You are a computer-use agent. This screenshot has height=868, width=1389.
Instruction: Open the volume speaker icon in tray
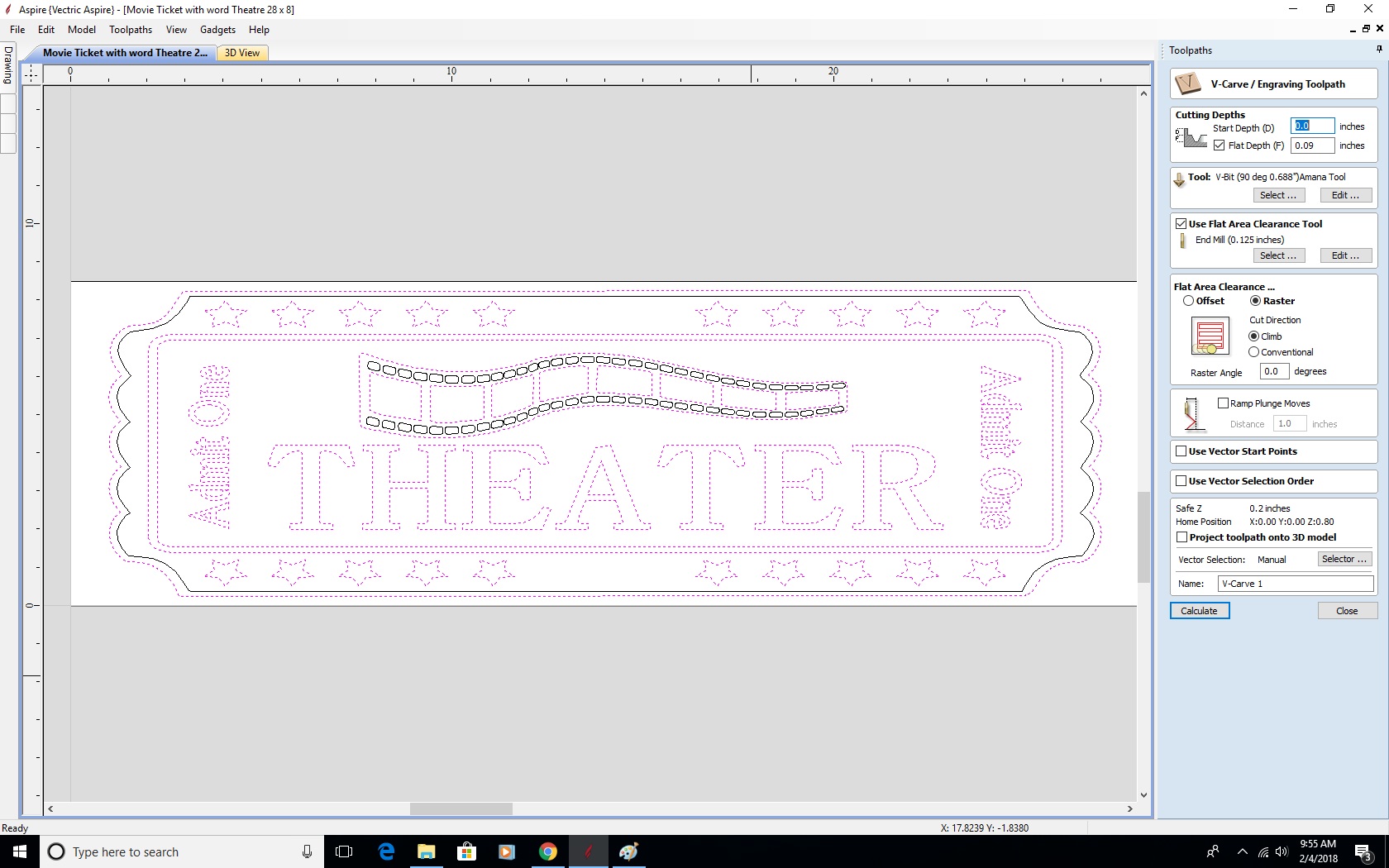coord(1282,852)
